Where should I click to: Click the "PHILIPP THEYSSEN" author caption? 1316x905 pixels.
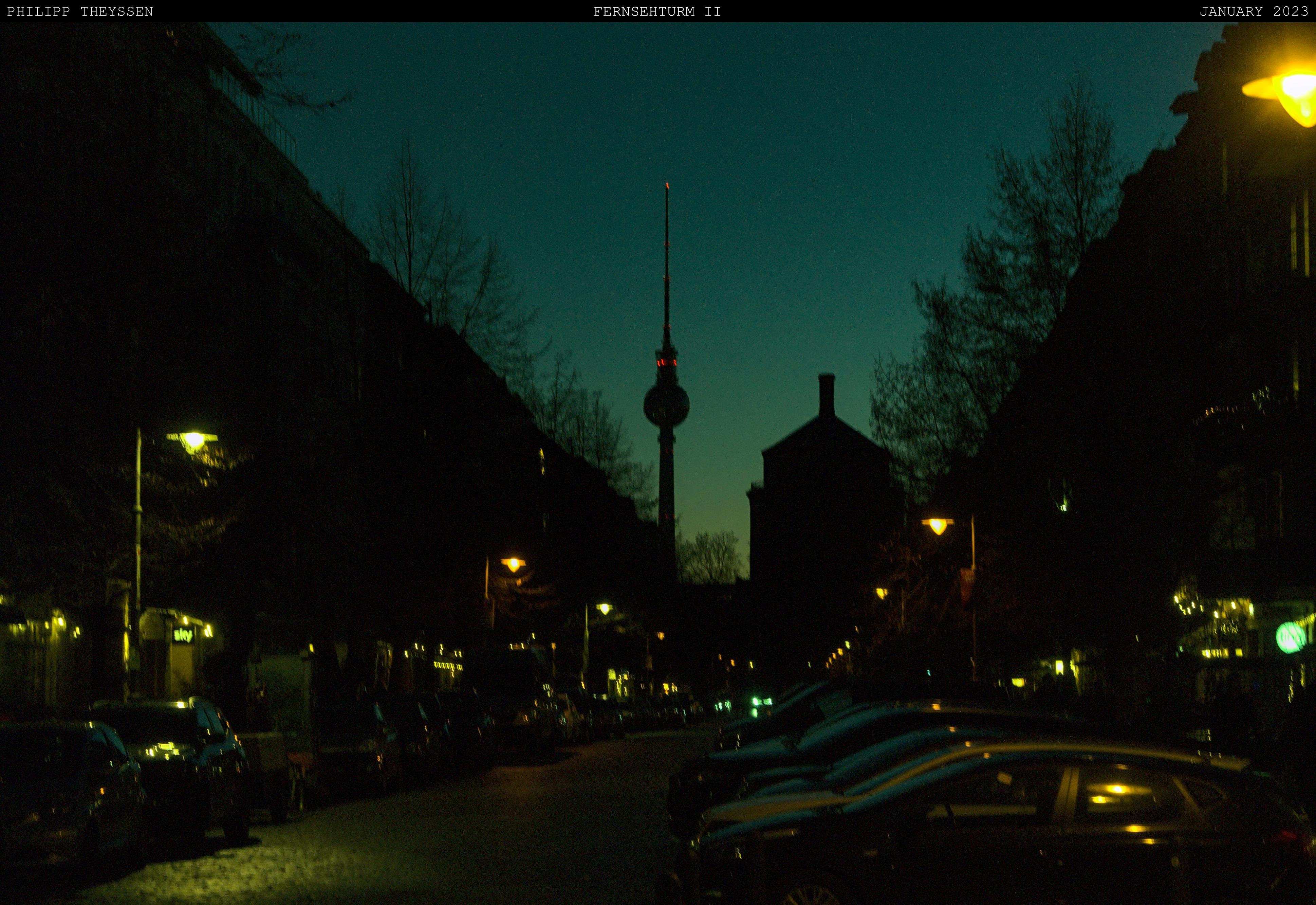coord(80,11)
